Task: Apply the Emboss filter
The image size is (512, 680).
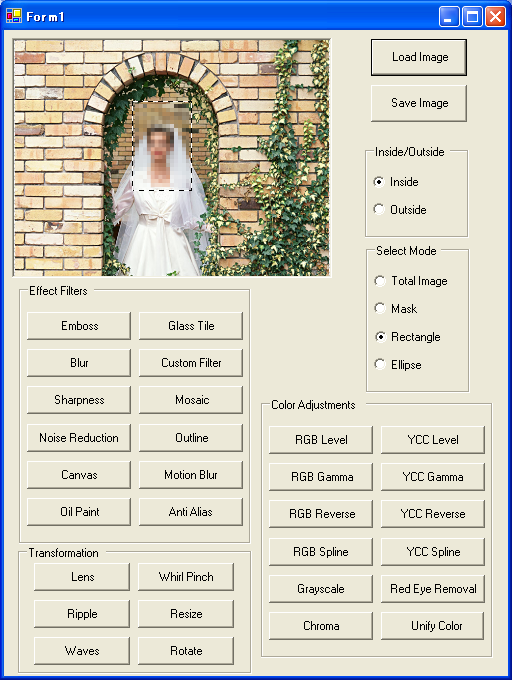Action: coord(79,326)
